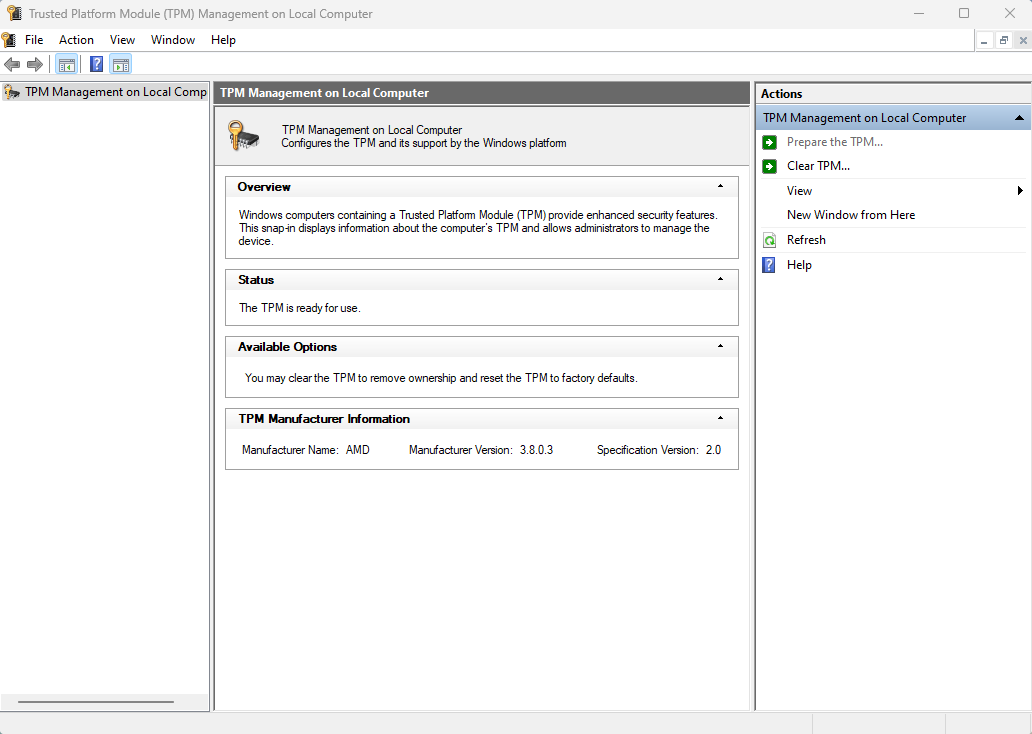
Task: Open the Action menu
Action: [x=76, y=40]
